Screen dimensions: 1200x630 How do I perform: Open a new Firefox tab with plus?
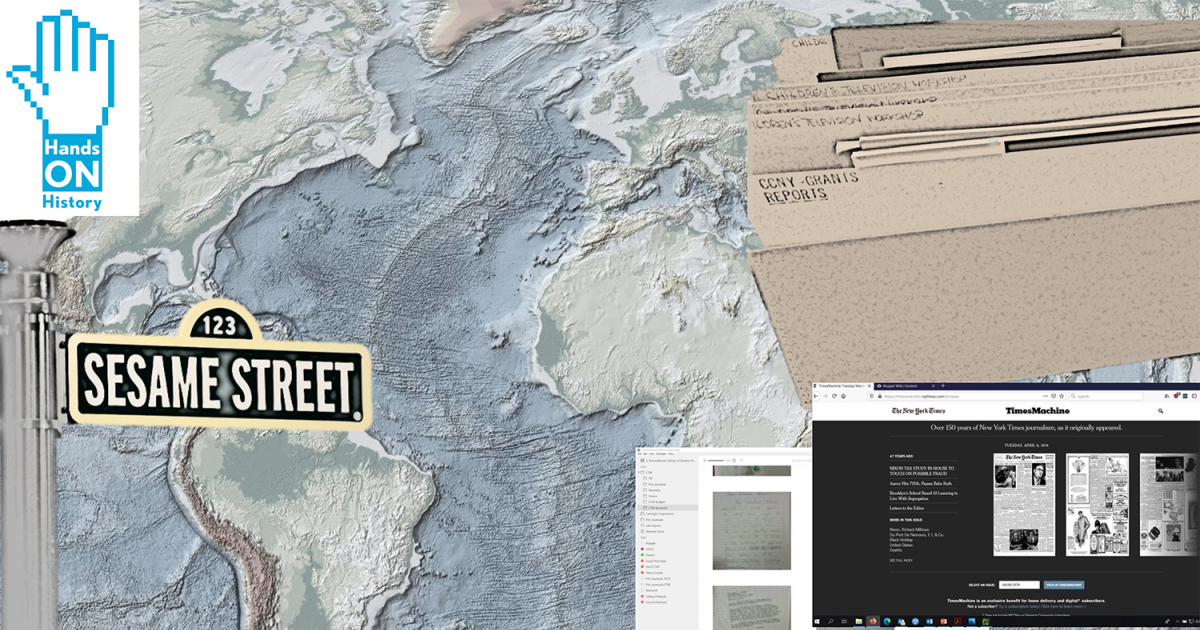point(943,386)
